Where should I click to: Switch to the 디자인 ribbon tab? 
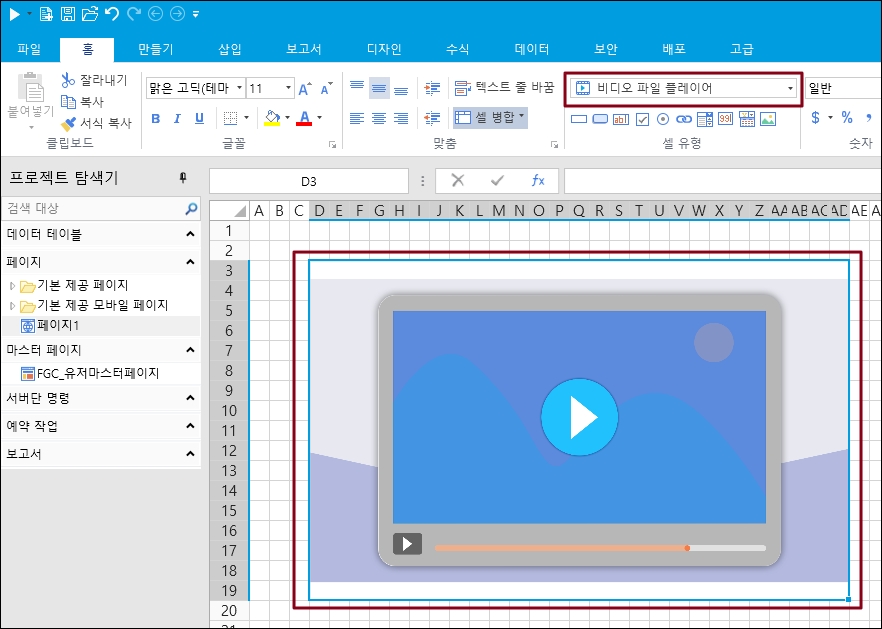point(384,49)
